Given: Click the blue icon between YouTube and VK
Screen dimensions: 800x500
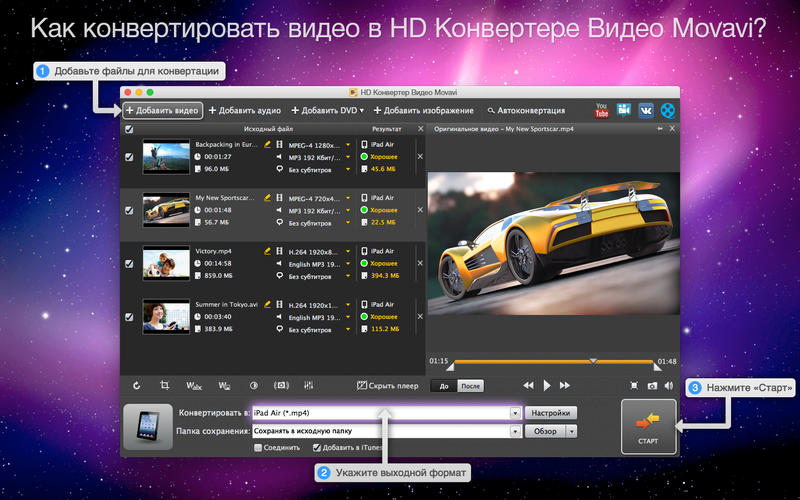Looking at the screenshot, I should pyautogui.click(x=623, y=110).
